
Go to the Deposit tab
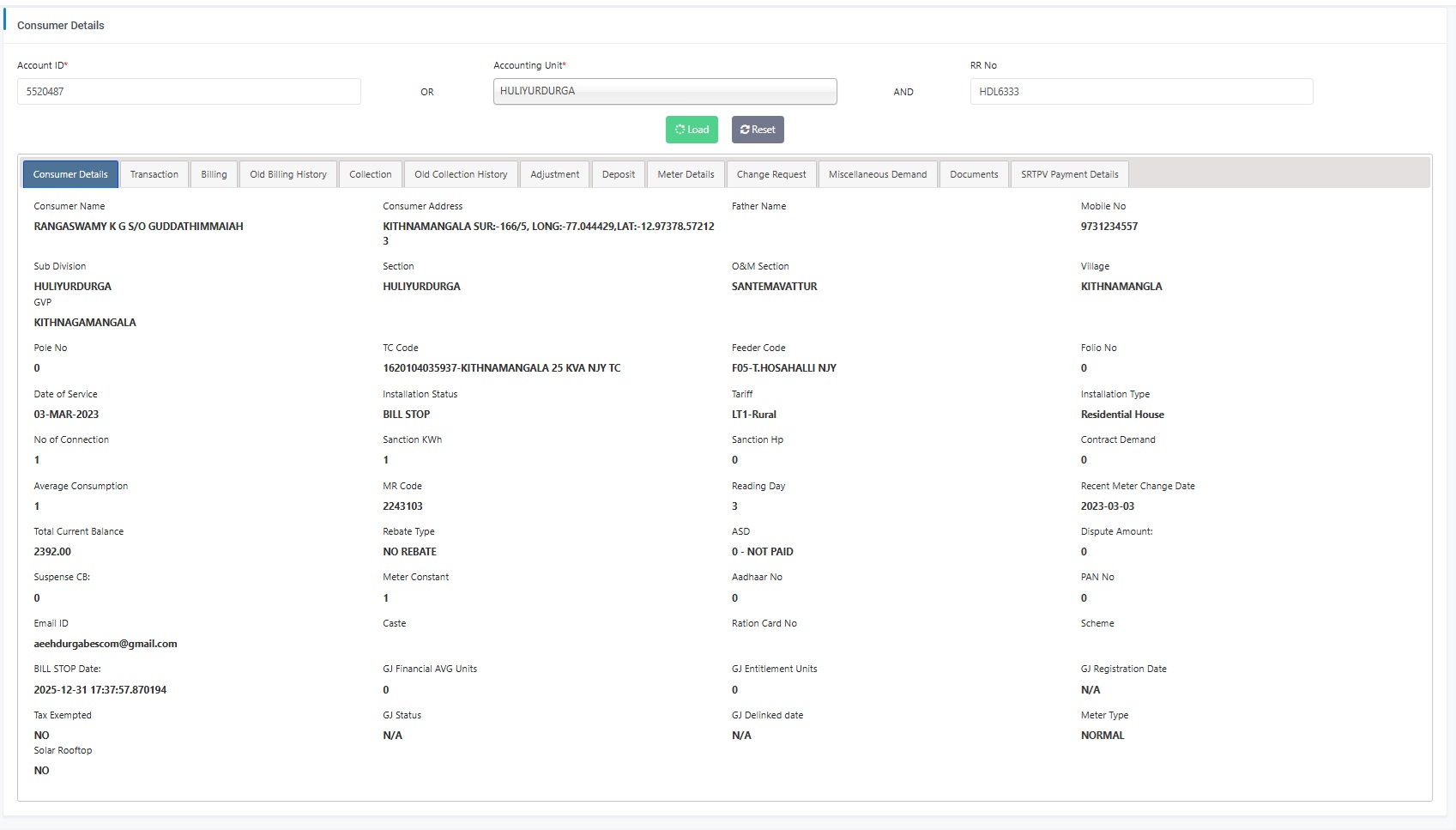[619, 174]
